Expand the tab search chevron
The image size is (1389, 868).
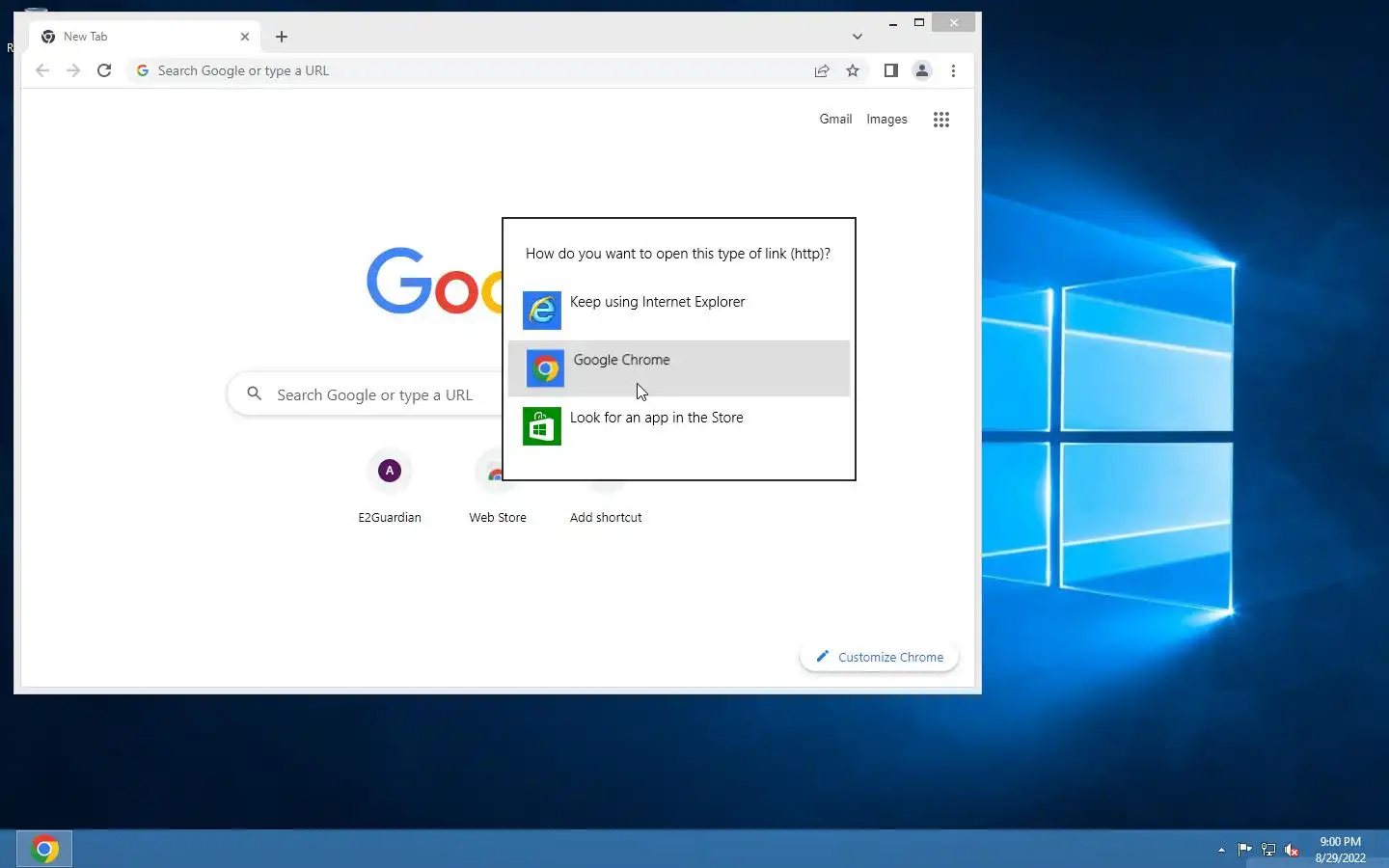click(x=858, y=37)
